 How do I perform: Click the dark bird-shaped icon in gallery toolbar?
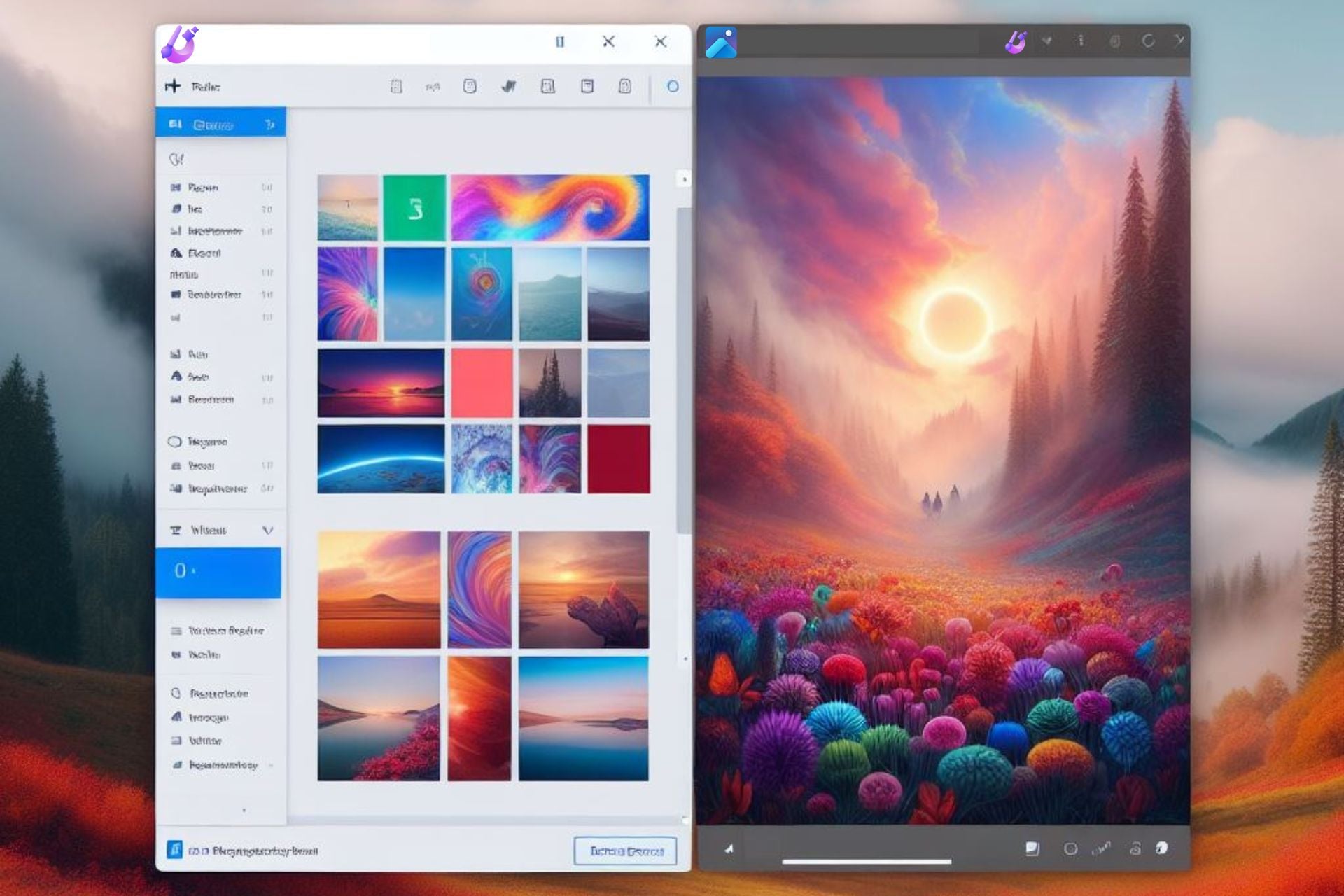509,86
